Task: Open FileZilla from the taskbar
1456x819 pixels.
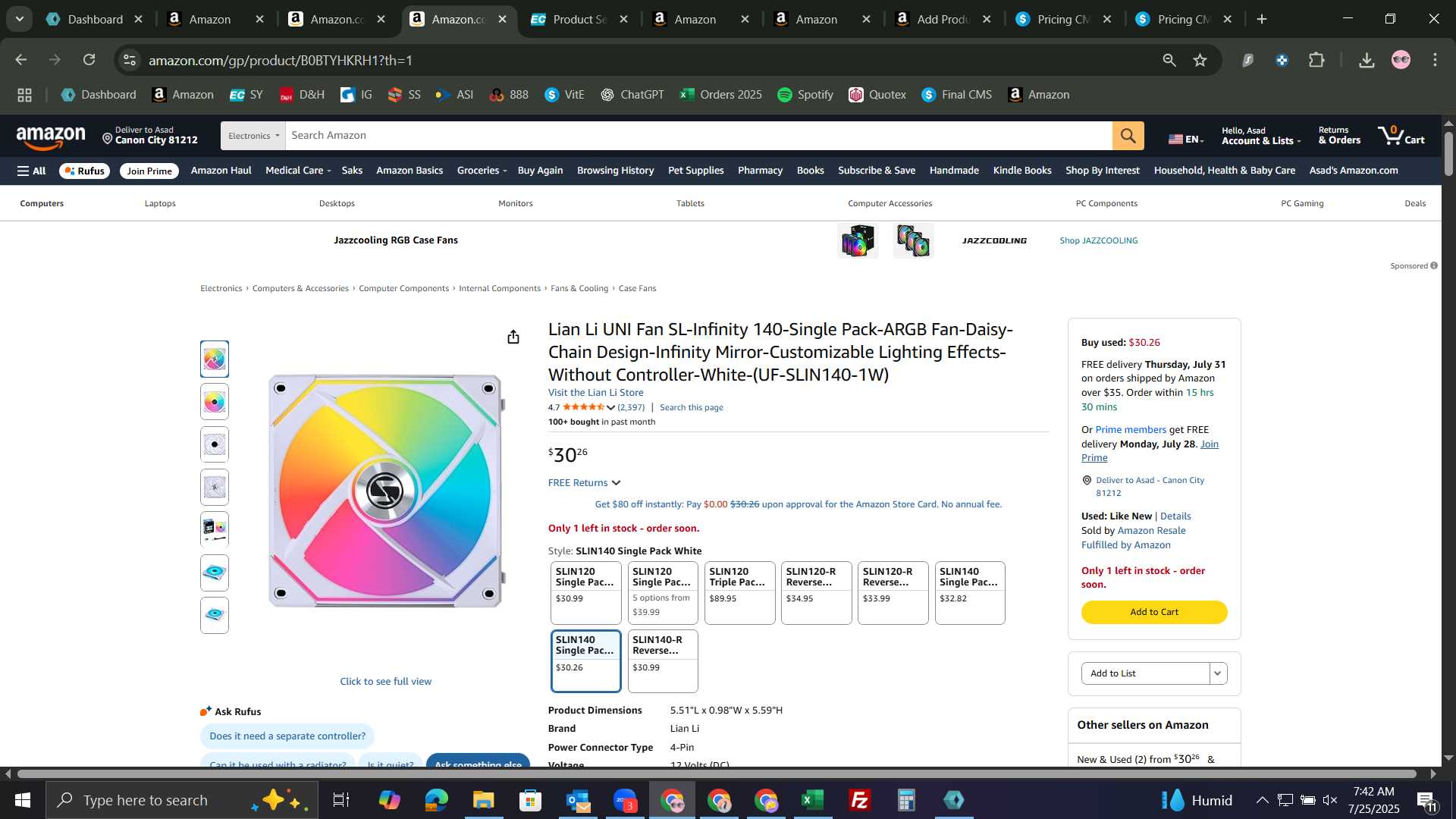Action: pos(860,800)
